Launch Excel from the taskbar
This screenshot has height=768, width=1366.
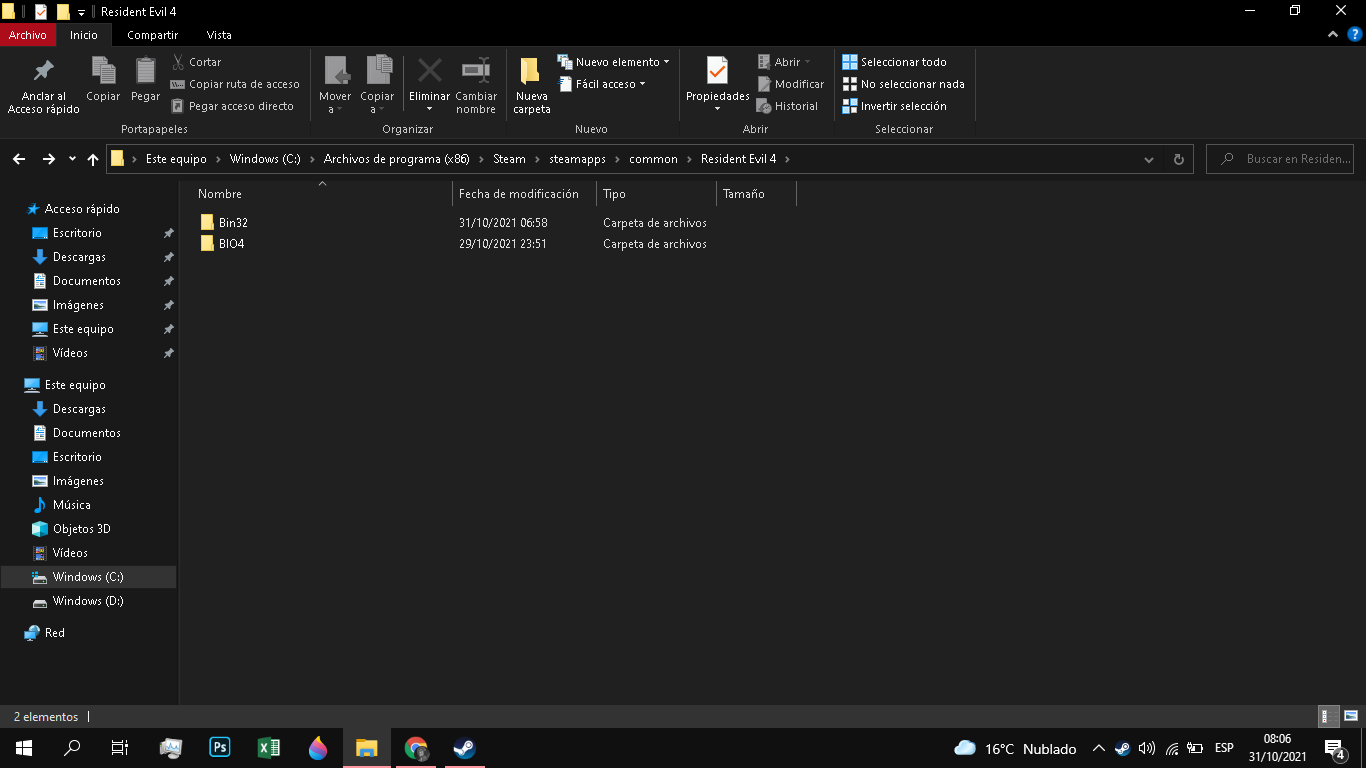click(268, 748)
